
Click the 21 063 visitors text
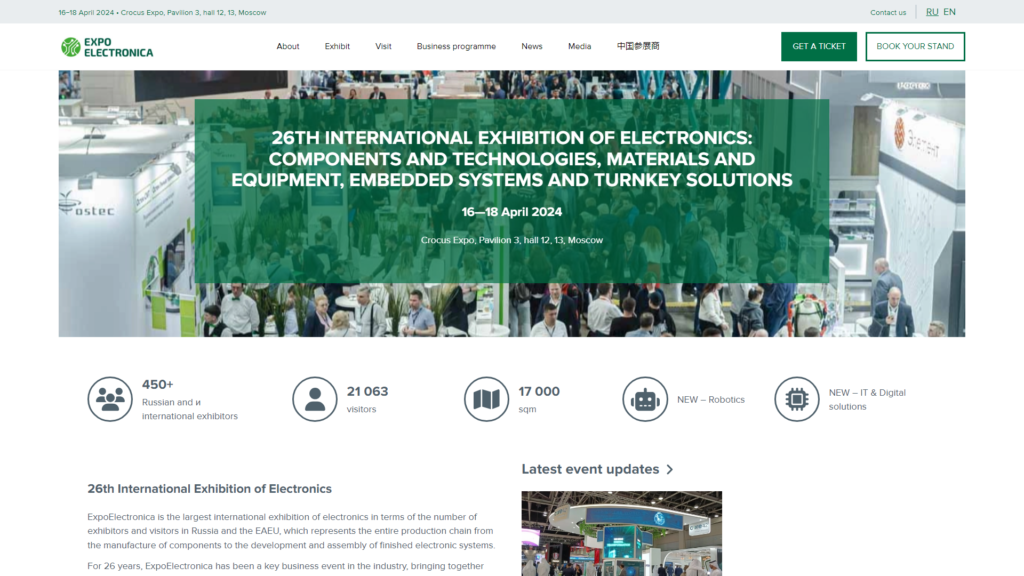(367, 399)
